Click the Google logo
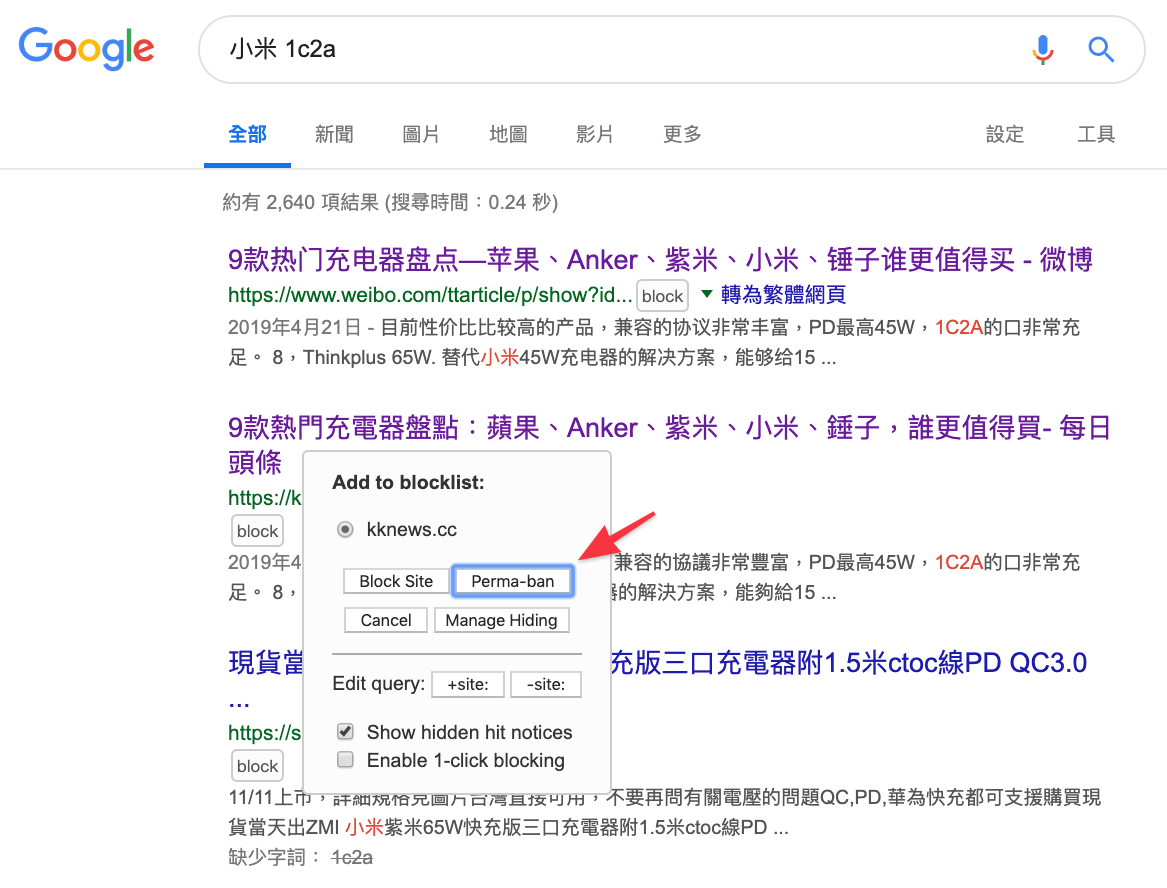1167x888 pixels. [x=86, y=48]
